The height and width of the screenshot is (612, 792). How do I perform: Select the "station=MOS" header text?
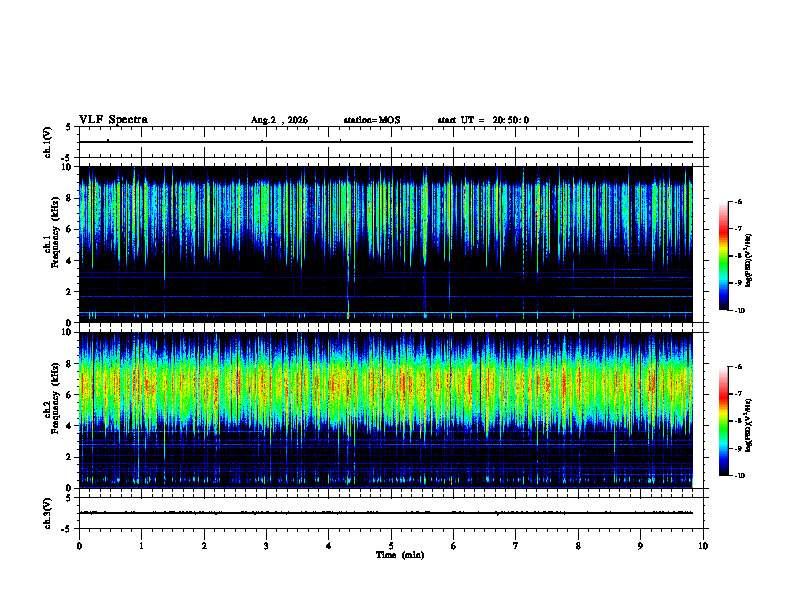pyautogui.click(x=372, y=120)
